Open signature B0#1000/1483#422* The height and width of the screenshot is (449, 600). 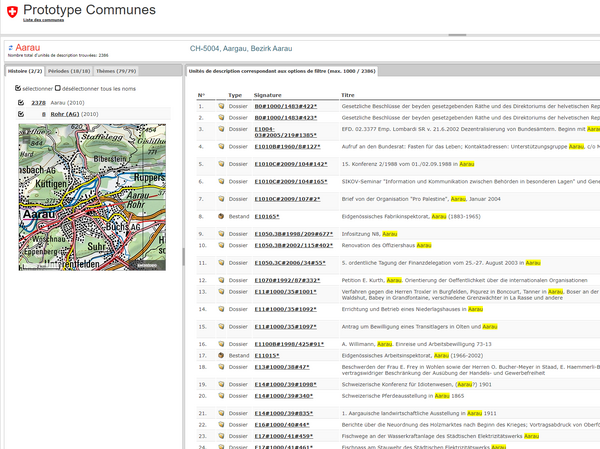pyautogui.click(x=286, y=106)
